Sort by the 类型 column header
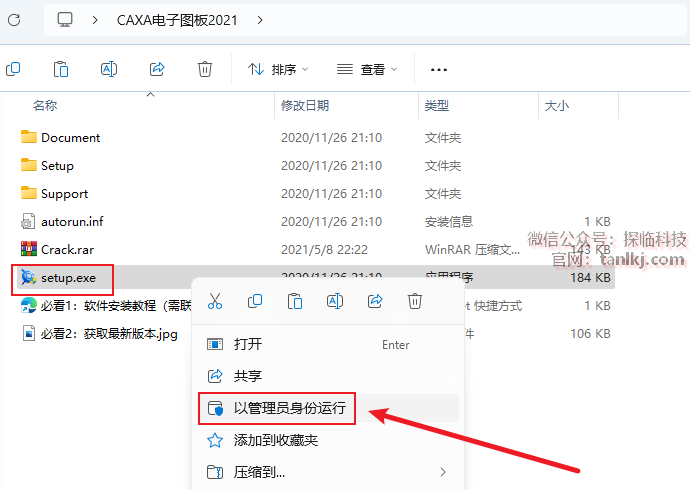This screenshot has width=690, height=490. (437, 106)
